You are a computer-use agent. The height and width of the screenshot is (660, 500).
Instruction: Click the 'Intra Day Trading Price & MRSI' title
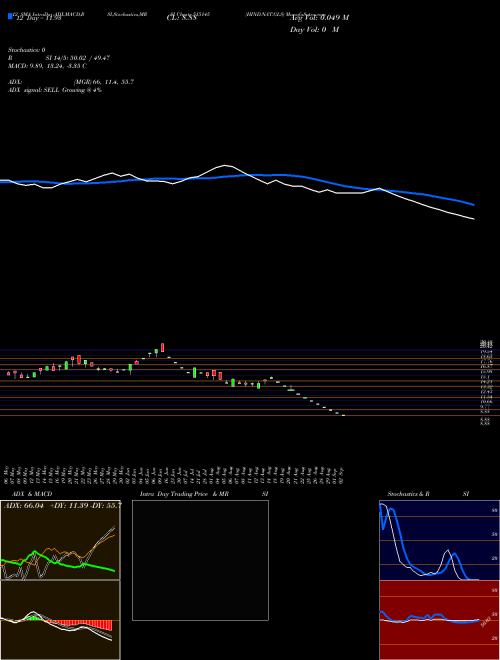pos(204,494)
